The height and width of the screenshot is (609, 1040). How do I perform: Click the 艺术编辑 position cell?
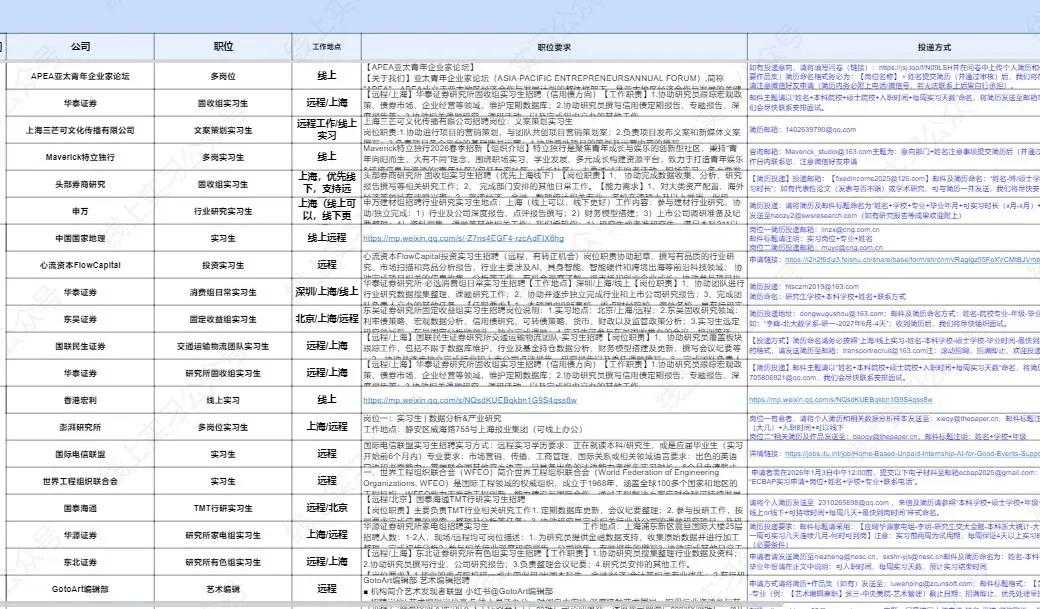click(223, 589)
